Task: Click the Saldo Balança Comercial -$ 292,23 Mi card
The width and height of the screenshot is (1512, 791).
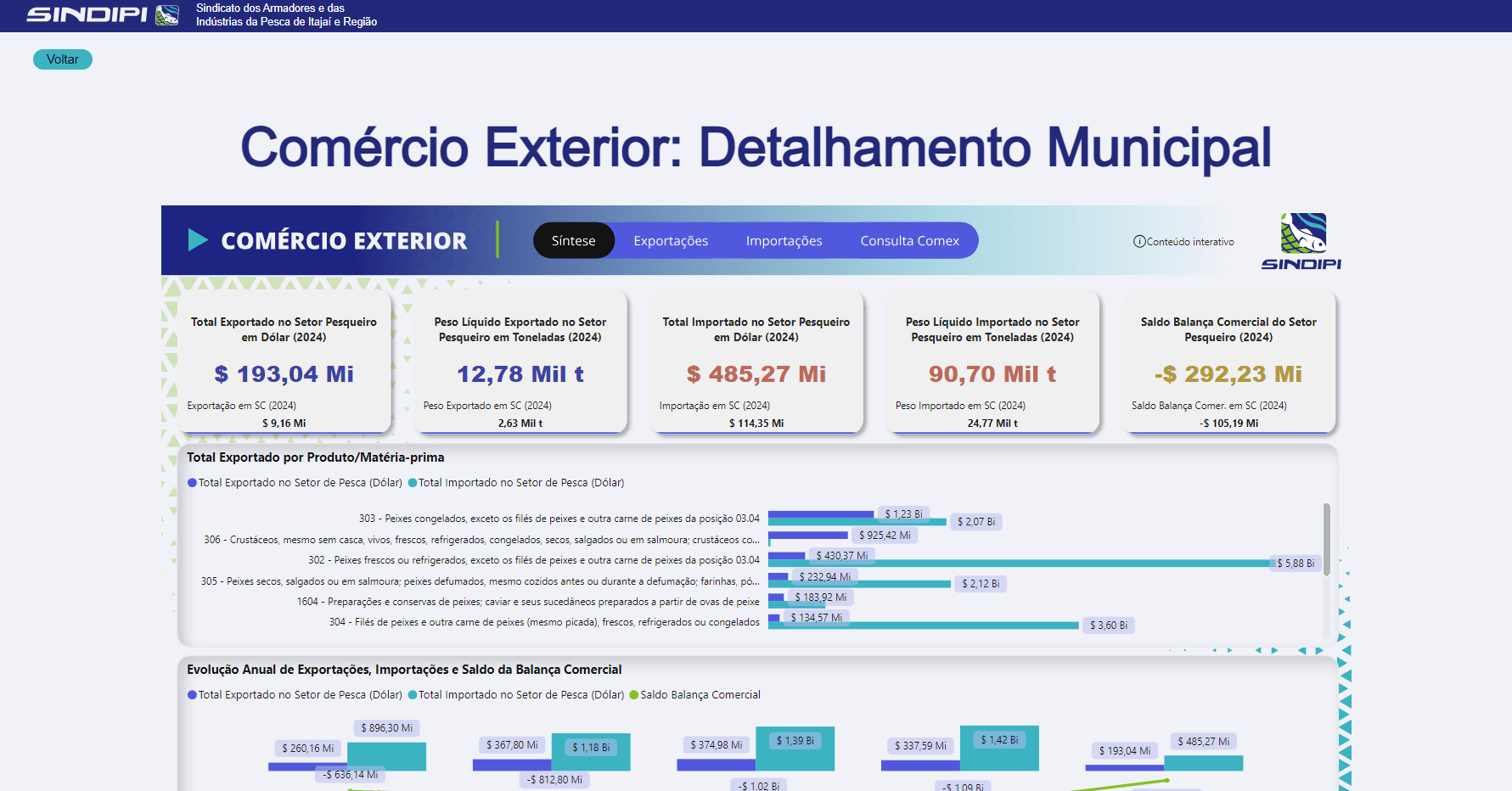Action: point(1228,363)
